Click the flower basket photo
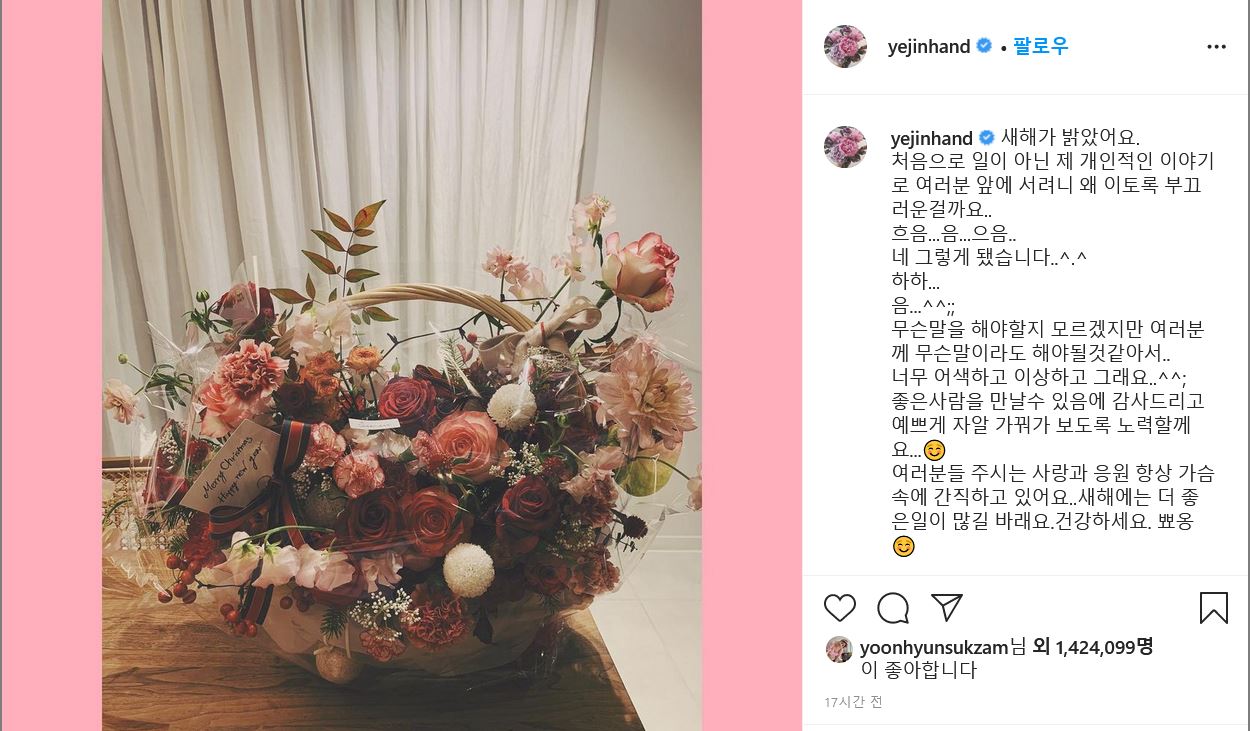The image size is (1250, 731). 402,365
